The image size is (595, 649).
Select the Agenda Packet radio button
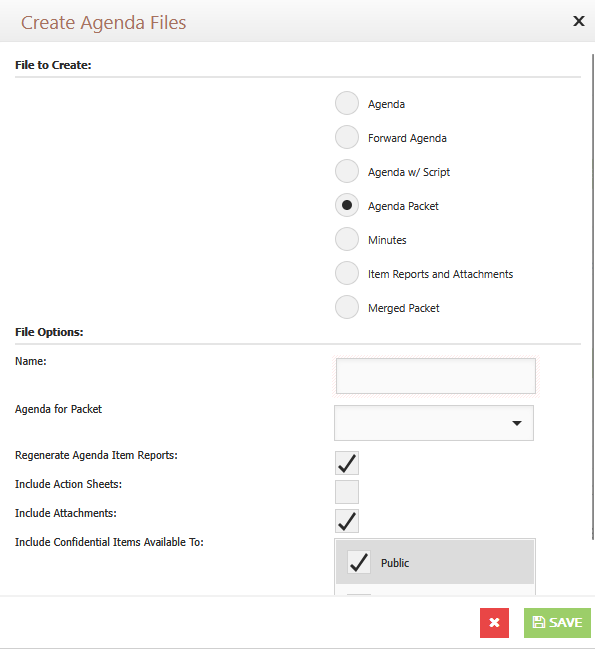tap(347, 205)
